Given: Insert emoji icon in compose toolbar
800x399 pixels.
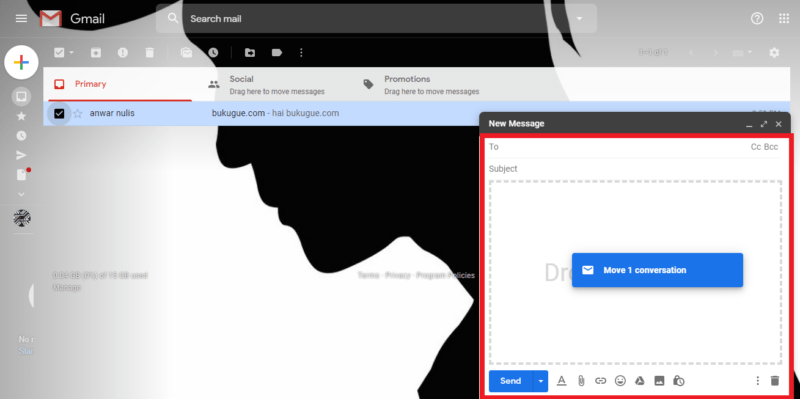Looking at the screenshot, I should pos(620,381).
